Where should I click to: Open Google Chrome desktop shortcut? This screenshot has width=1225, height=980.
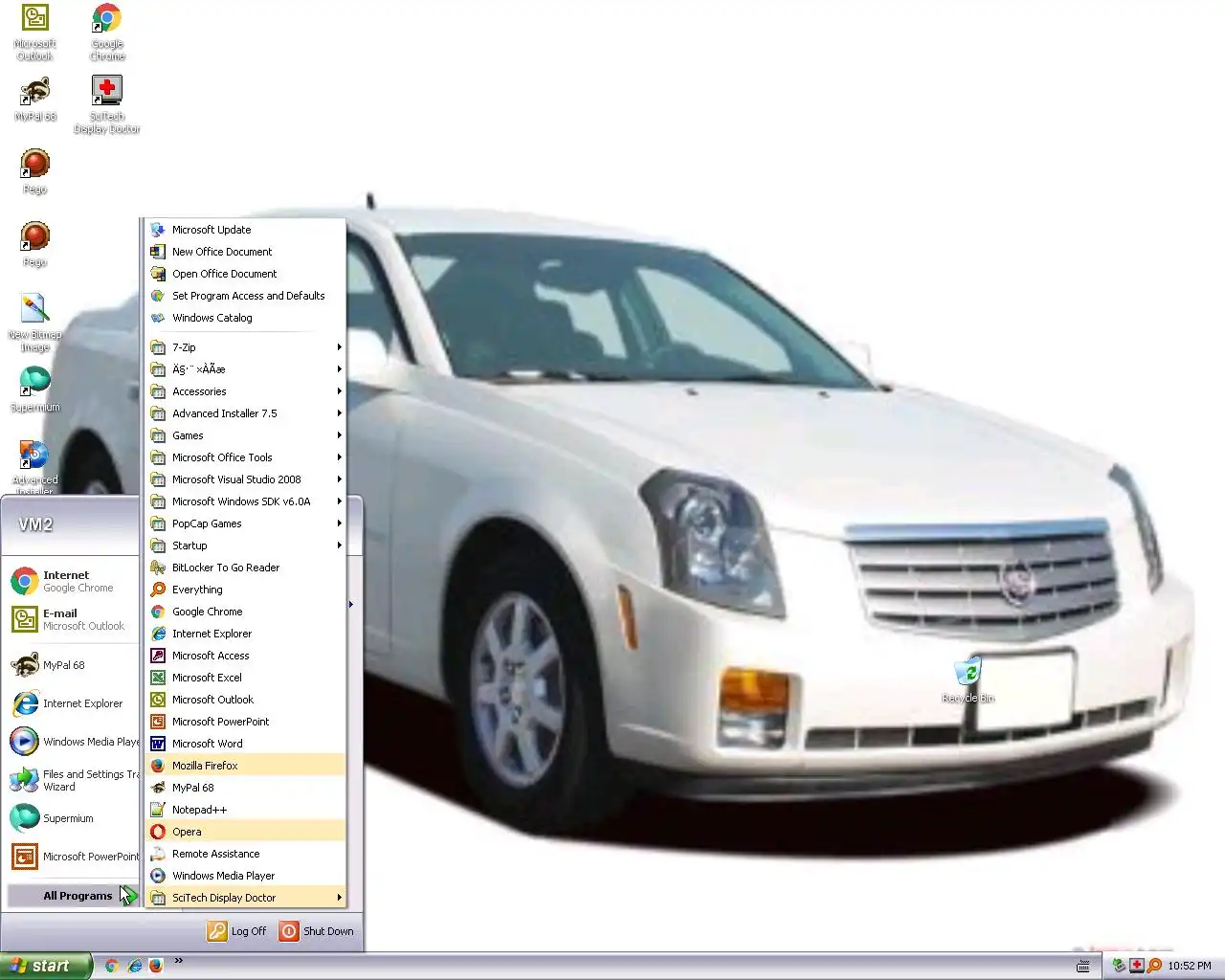pos(107,32)
